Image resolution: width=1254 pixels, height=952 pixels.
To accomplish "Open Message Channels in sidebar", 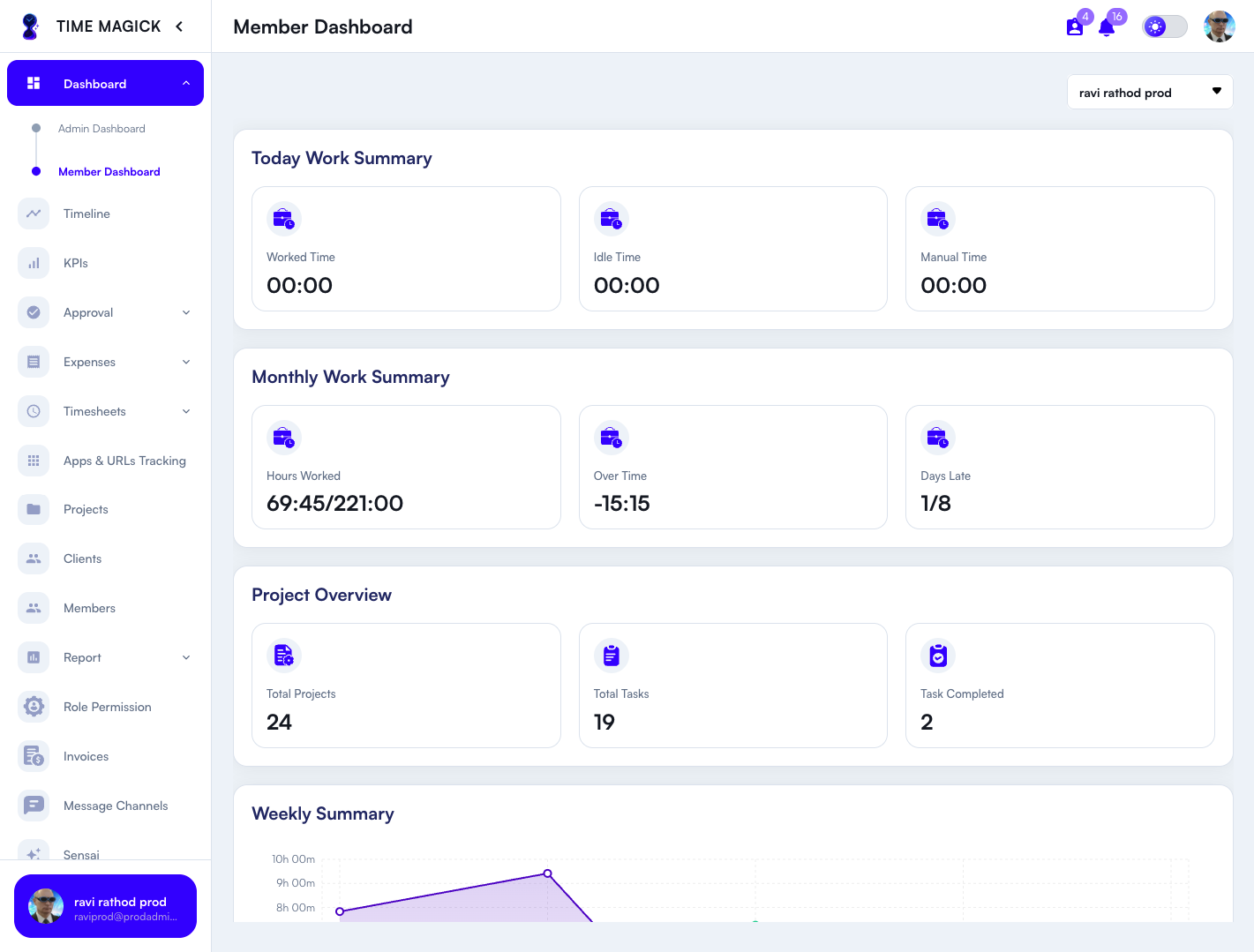I will pyautogui.click(x=116, y=806).
